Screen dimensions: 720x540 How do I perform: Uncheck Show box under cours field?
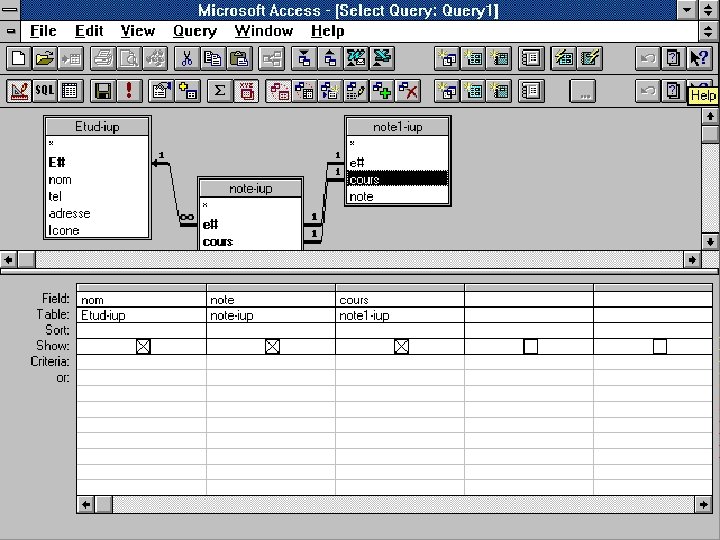coord(401,346)
